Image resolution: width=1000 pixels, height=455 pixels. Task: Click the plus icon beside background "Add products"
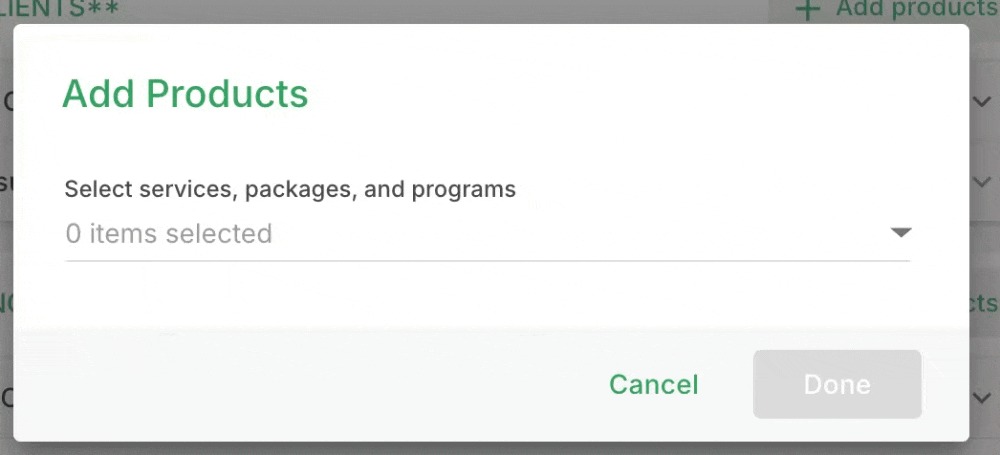click(807, 9)
